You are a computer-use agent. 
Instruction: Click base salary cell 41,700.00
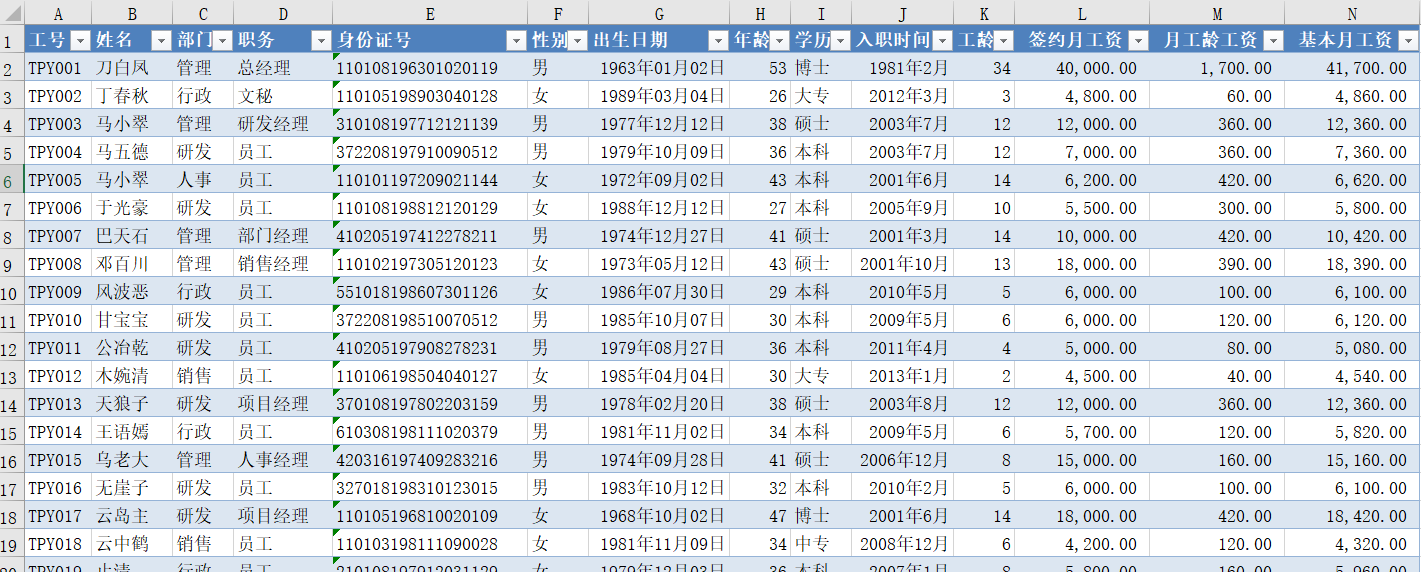click(x=1352, y=69)
